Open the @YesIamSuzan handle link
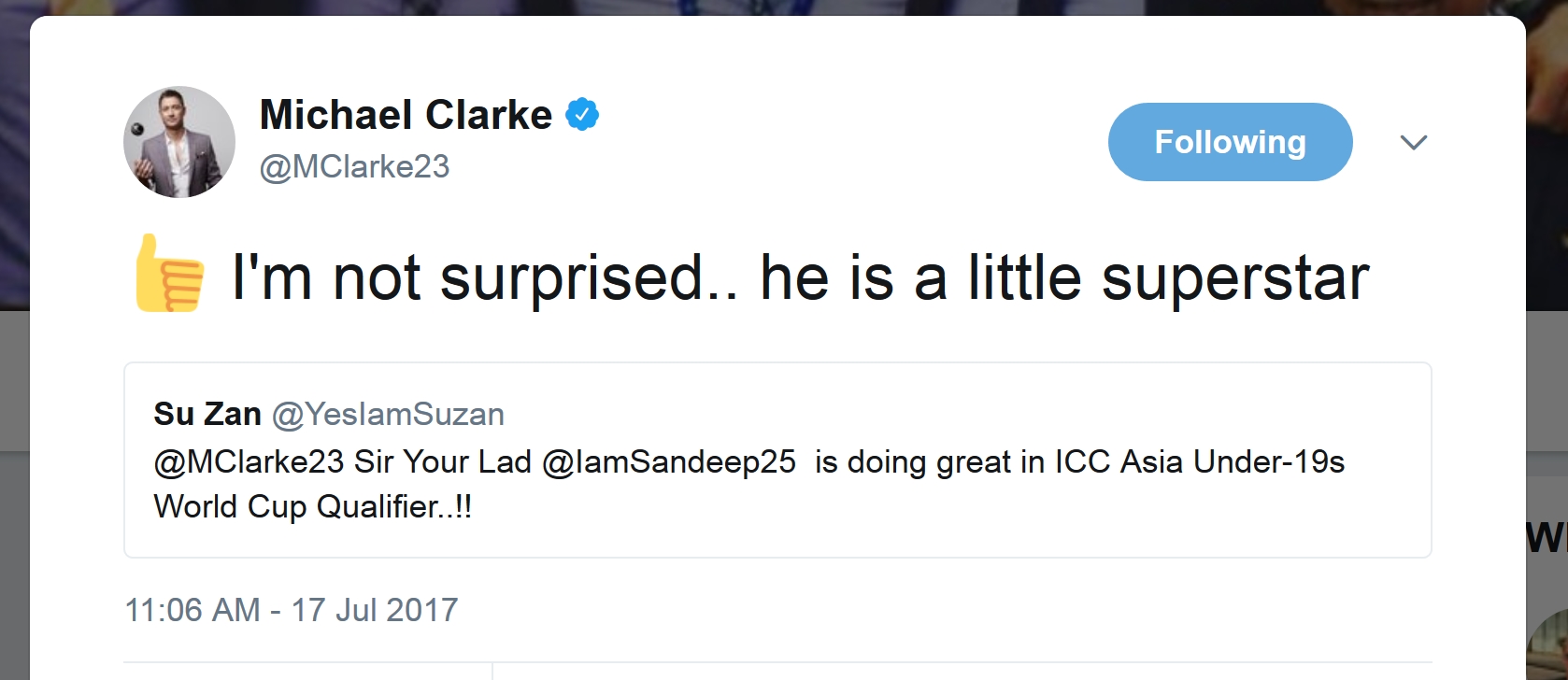The image size is (1568, 680). tap(388, 414)
